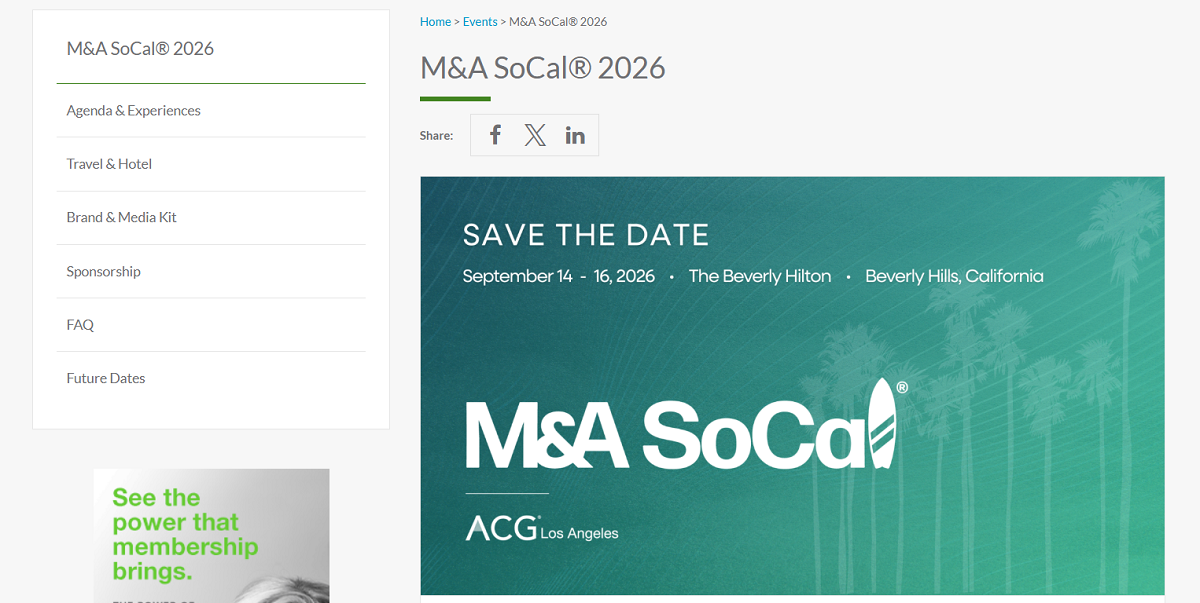
Task: Click the M&A SoCal® 2026 sidebar heading
Action: tap(140, 48)
